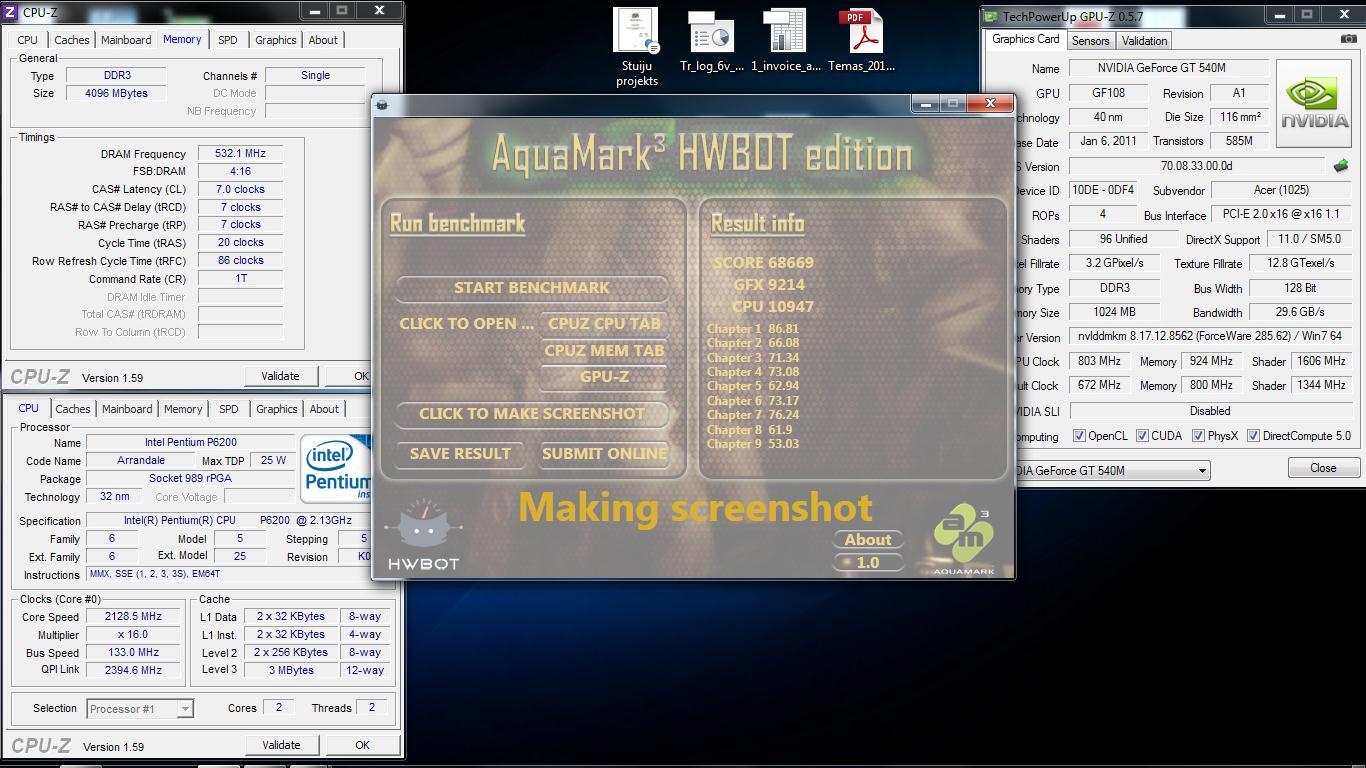This screenshot has height=768, width=1366.
Task: Click Chapter 9 53.03 result line
Action: pyautogui.click(x=753, y=444)
